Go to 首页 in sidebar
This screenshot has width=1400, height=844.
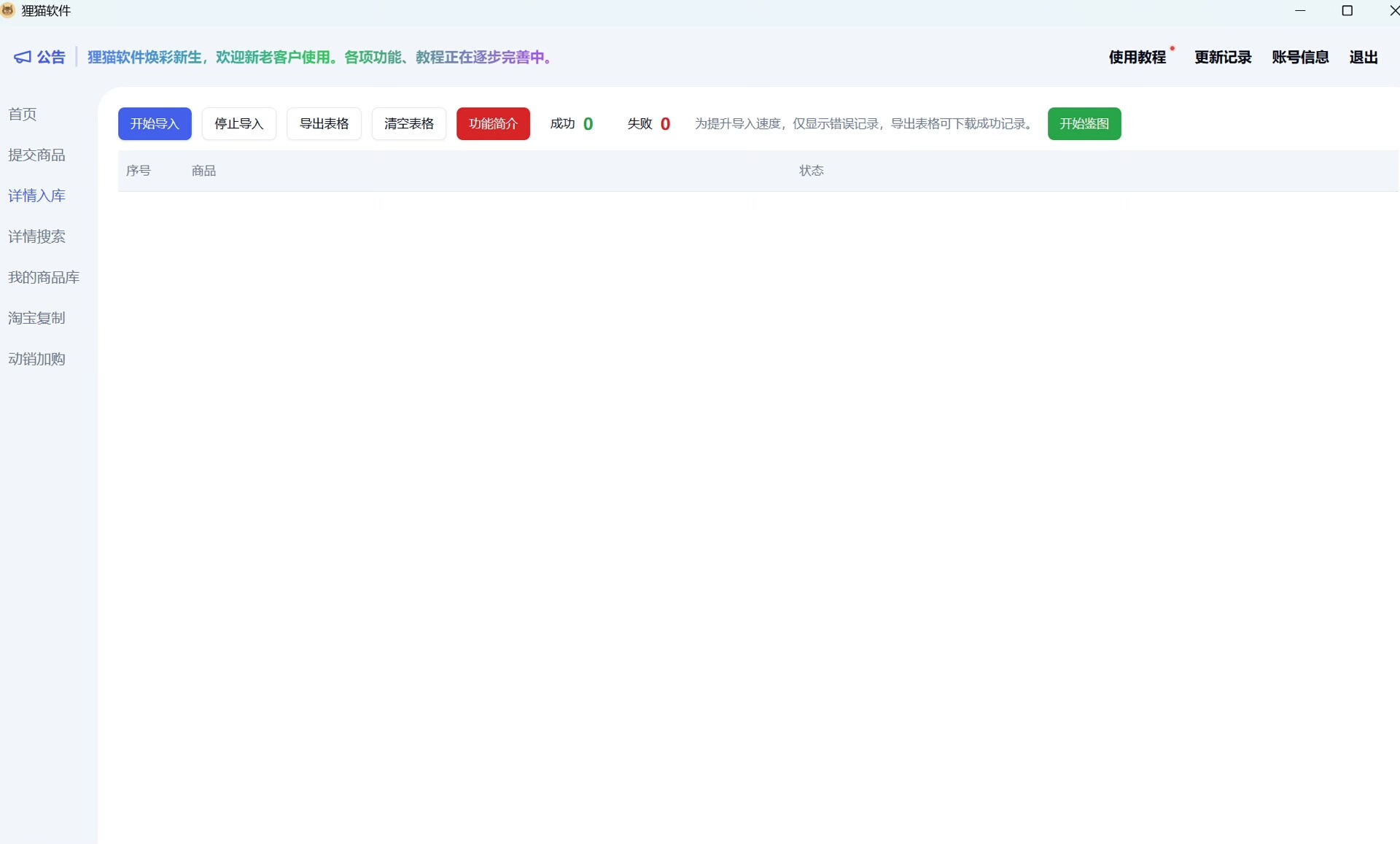[23, 114]
